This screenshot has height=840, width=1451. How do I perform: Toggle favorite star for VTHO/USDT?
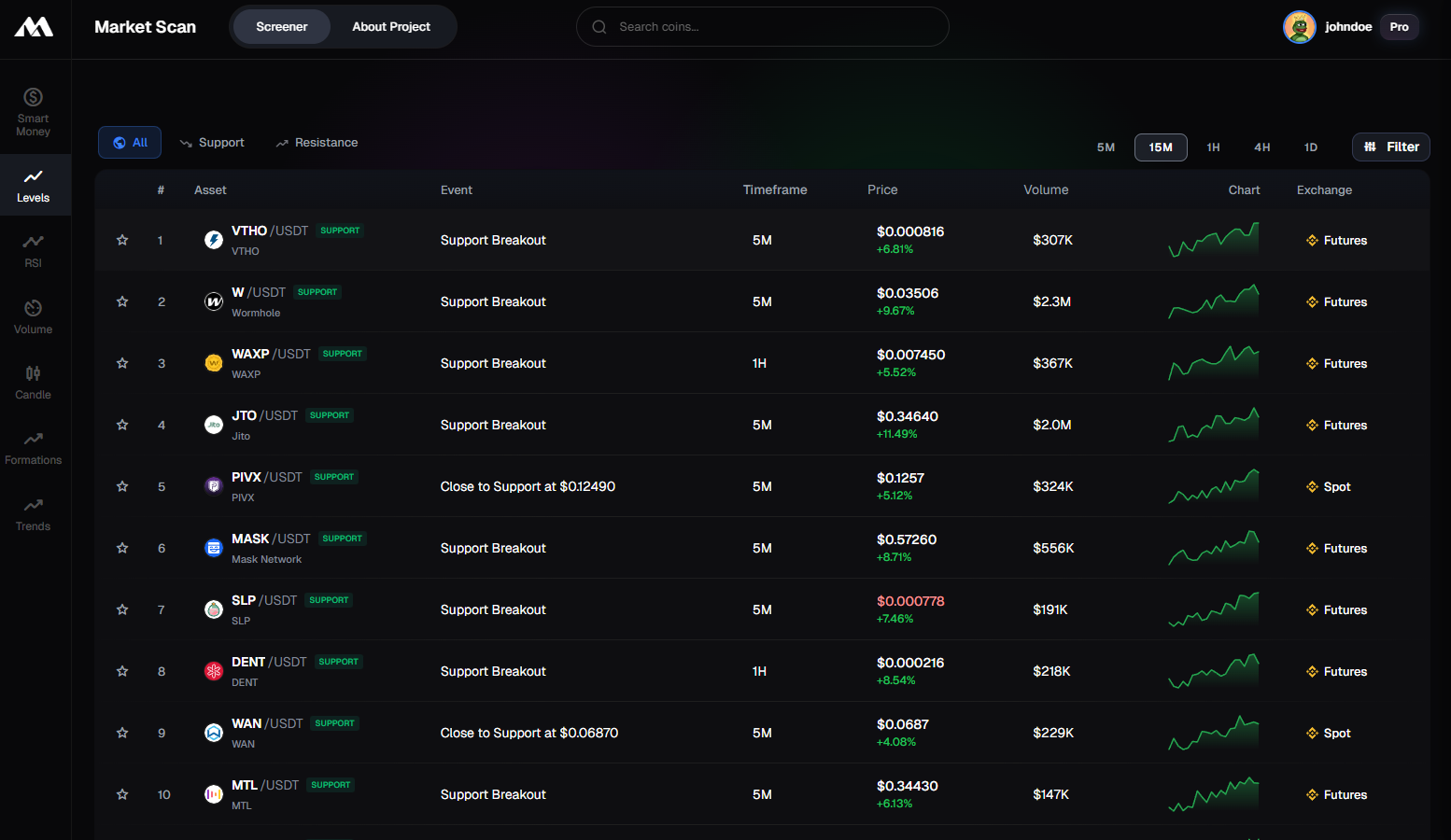click(122, 240)
